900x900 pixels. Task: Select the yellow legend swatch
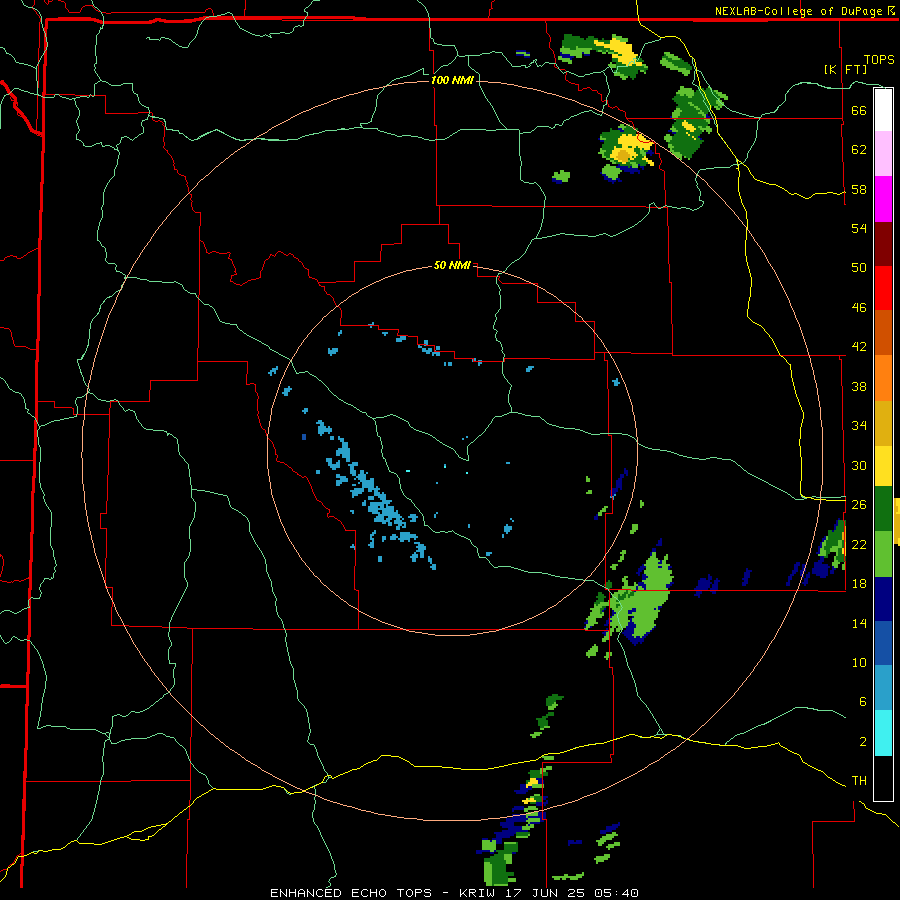click(x=883, y=465)
